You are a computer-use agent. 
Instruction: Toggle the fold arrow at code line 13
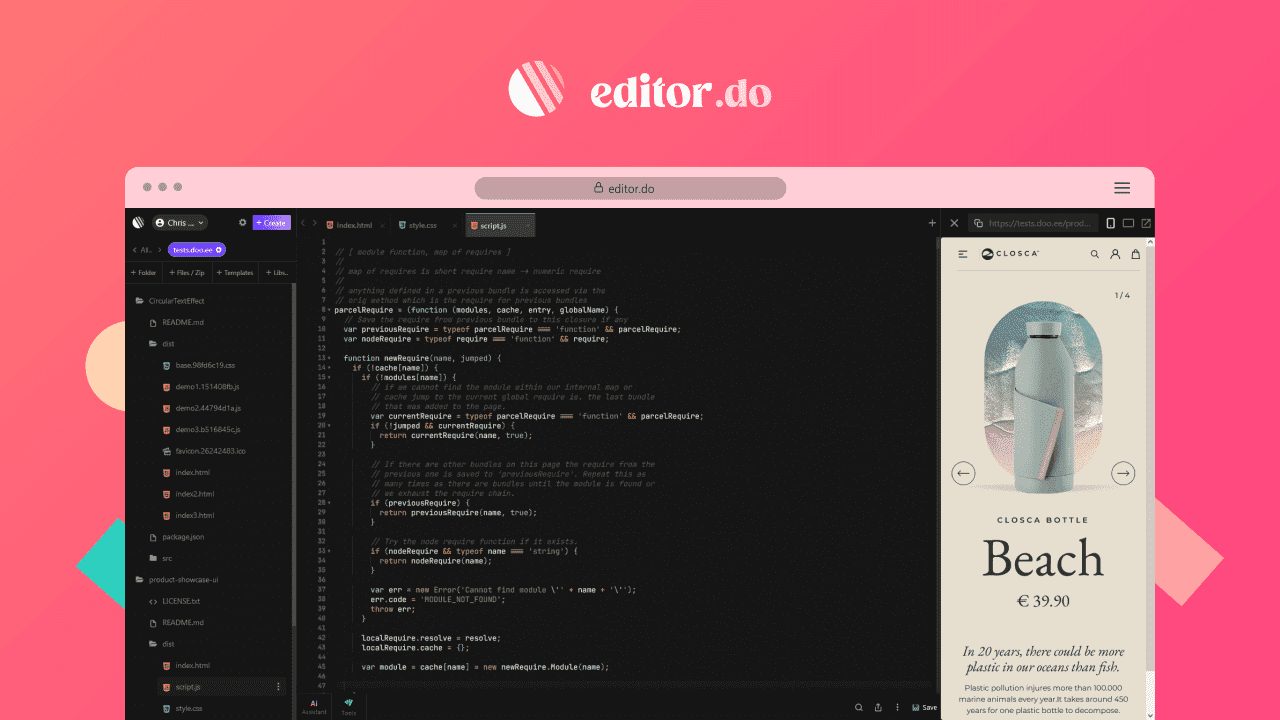tap(329, 358)
